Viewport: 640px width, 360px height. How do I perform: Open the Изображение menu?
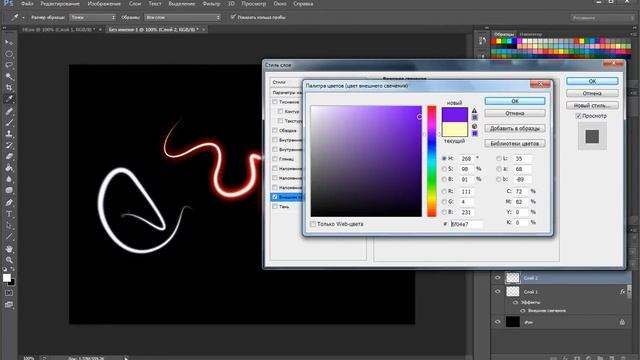pyautogui.click(x=104, y=4)
